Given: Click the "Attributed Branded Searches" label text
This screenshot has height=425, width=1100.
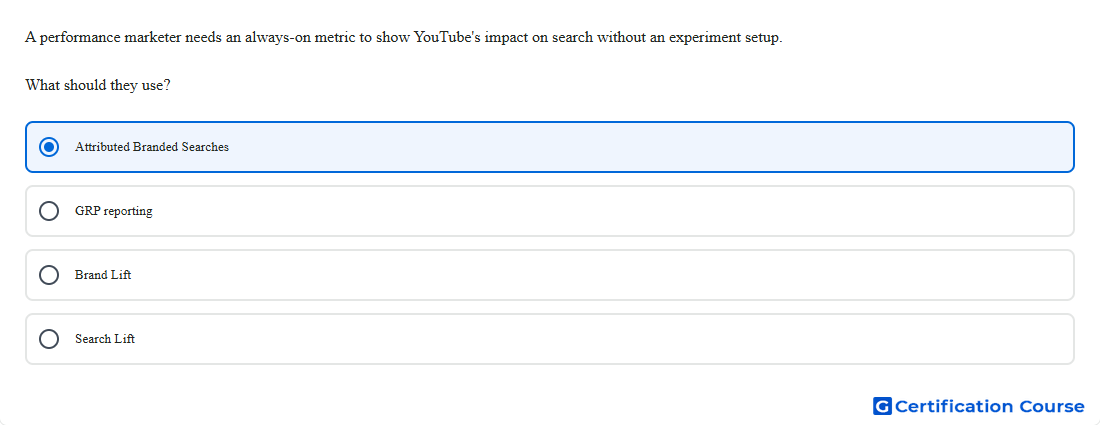Looking at the screenshot, I should tap(152, 147).
